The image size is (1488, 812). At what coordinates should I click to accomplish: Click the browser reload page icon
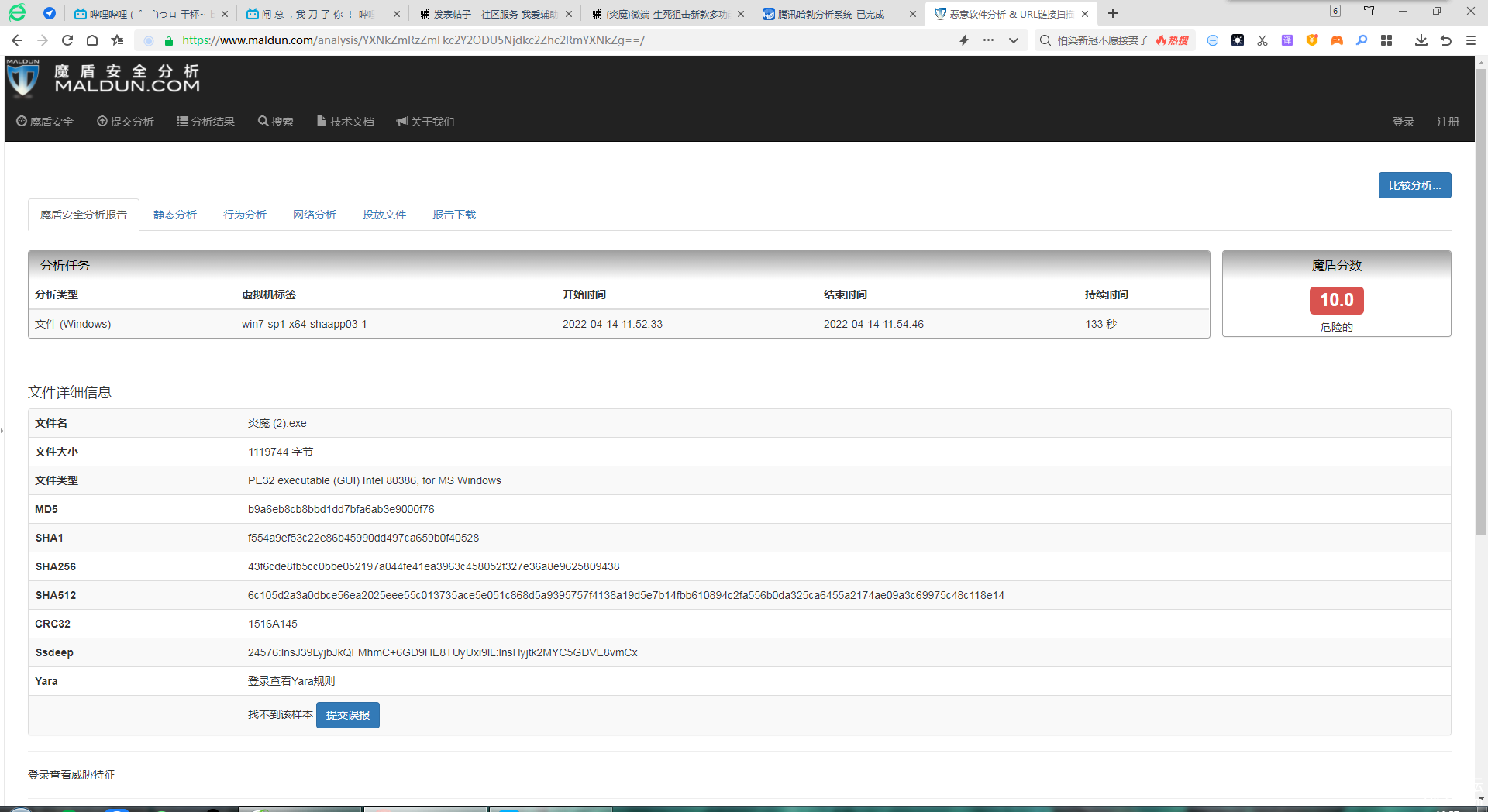tap(67, 40)
